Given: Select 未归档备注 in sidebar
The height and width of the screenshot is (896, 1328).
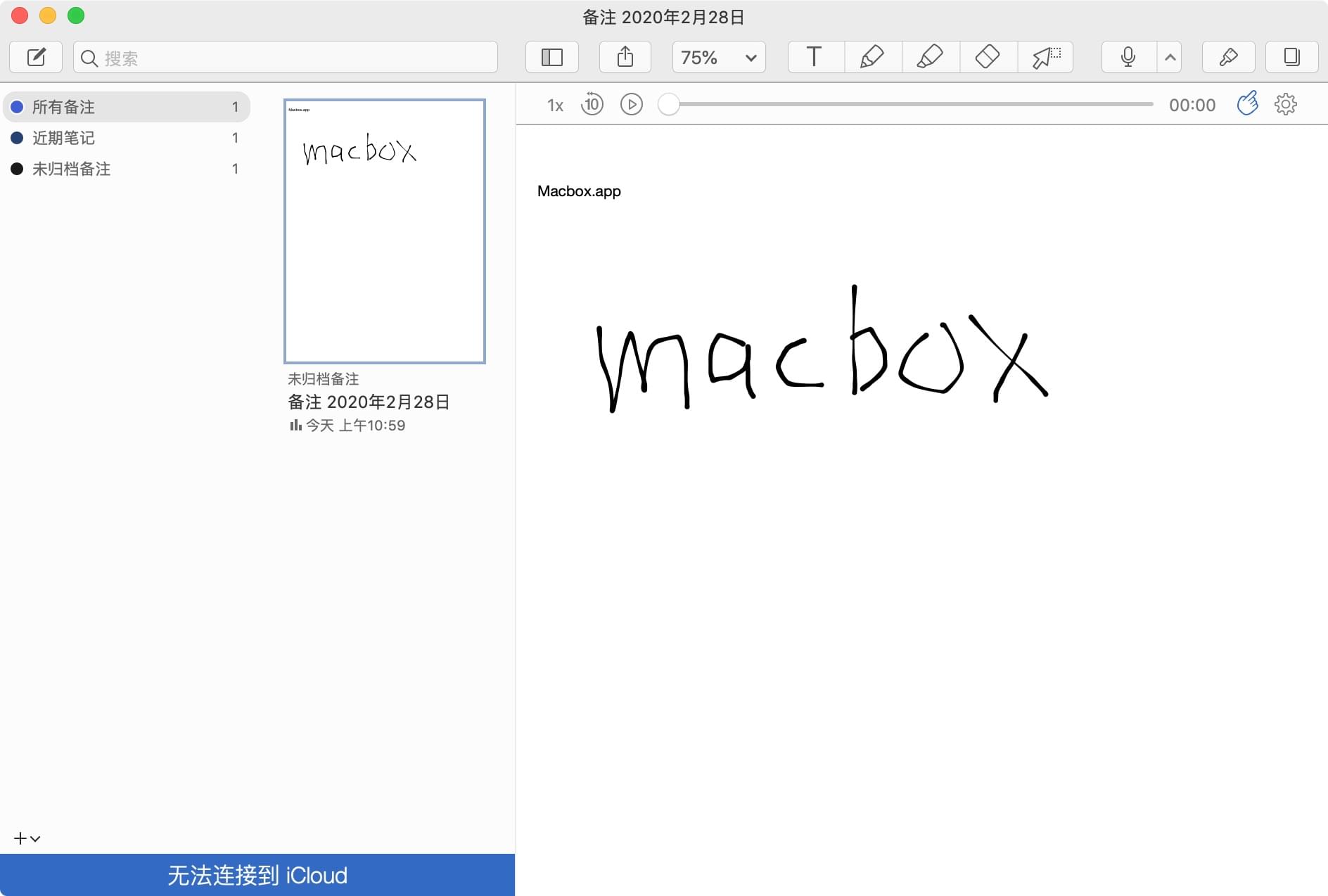Looking at the screenshot, I should tap(127, 169).
